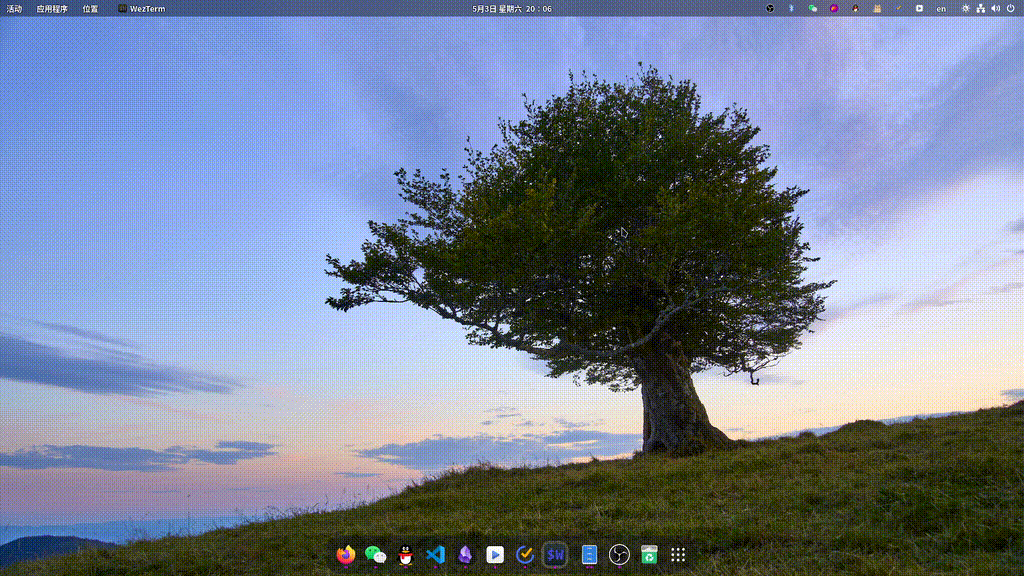Launch OBS Studio from the dock
Image resolution: width=1024 pixels, height=576 pixels.
point(619,555)
